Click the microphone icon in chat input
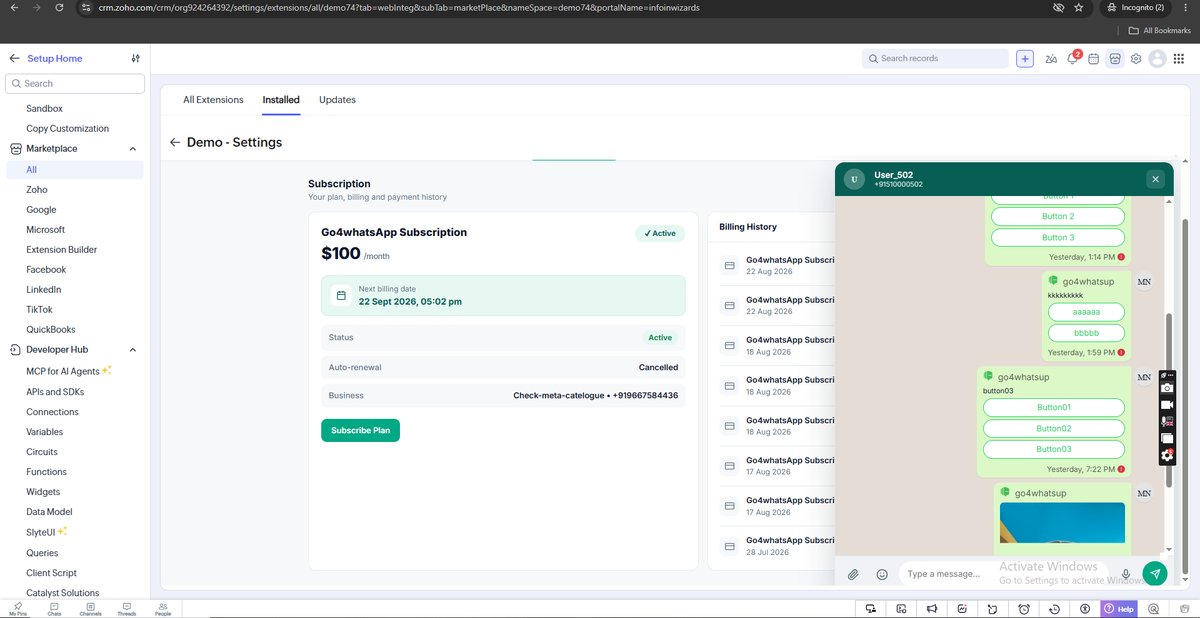The width and height of the screenshot is (1200, 618). point(1126,574)
